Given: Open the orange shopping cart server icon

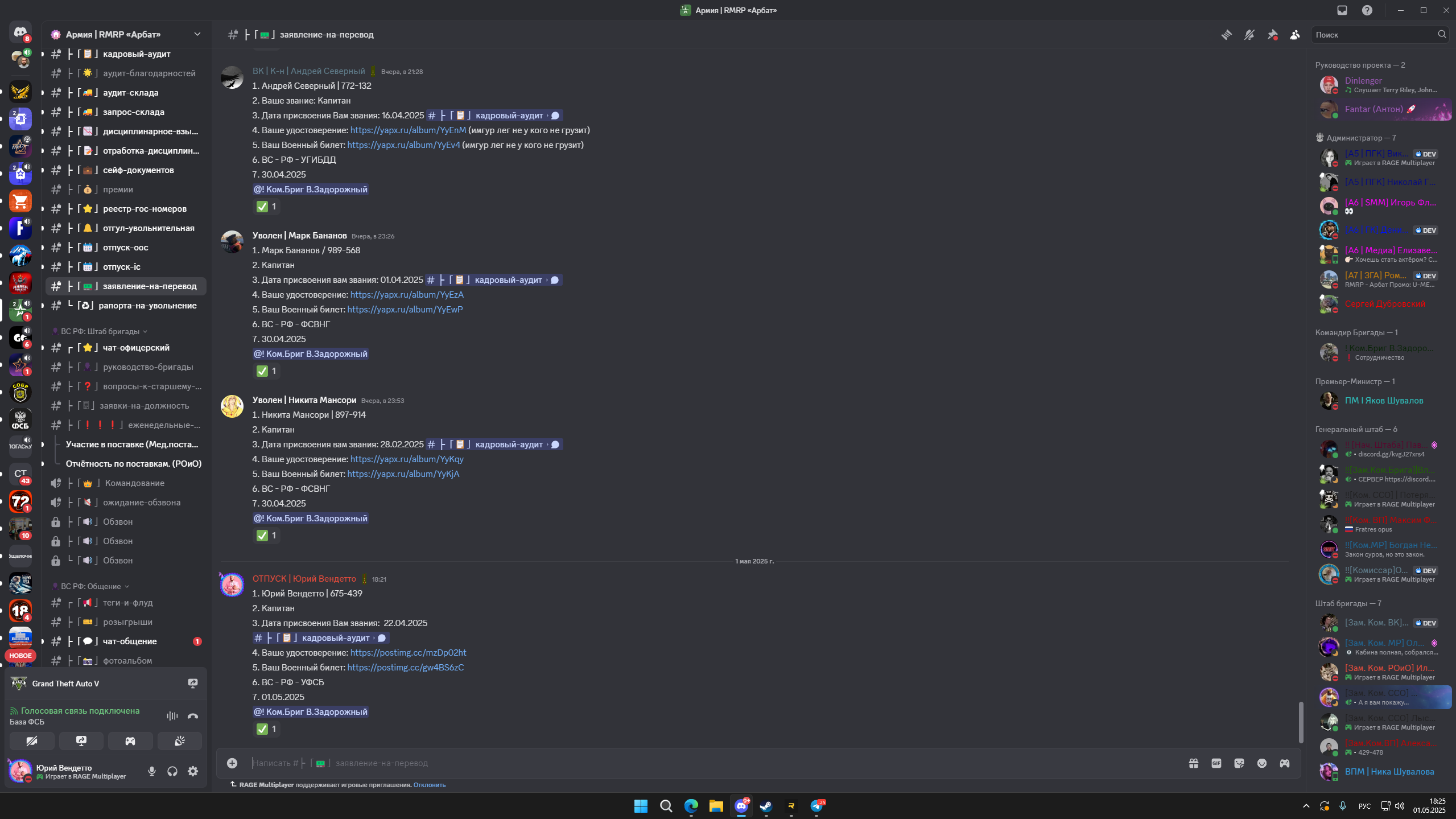Looking at the screenshot, I should [20, 201].
